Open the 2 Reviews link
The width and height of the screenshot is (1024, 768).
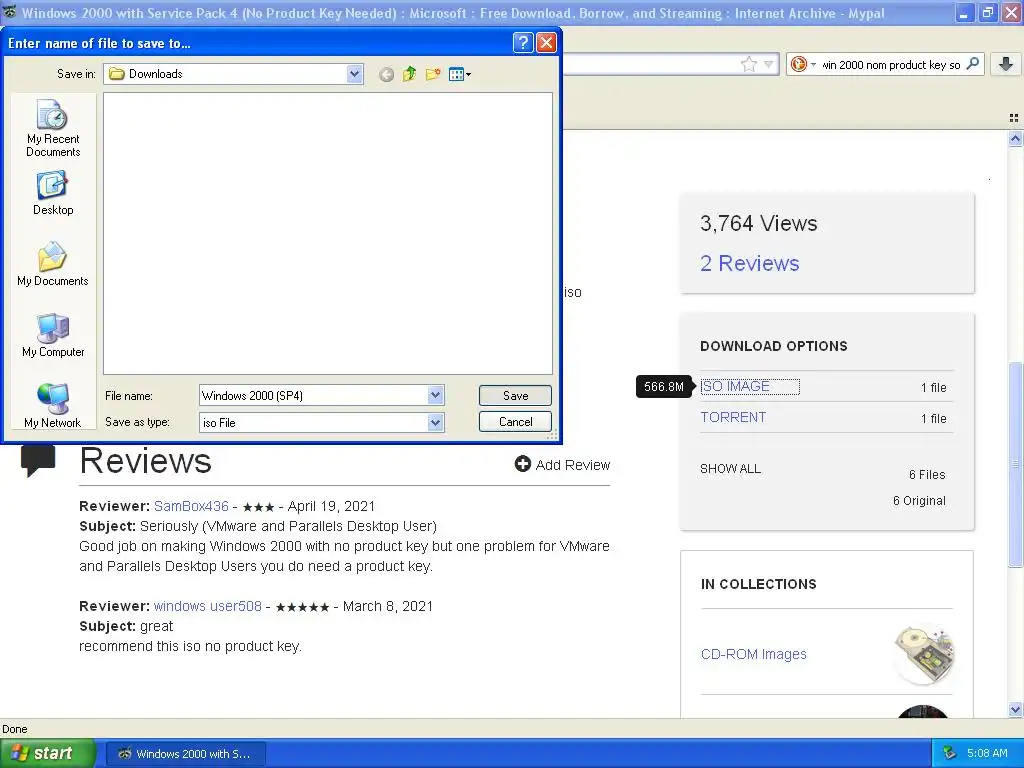tap(750, 263)
